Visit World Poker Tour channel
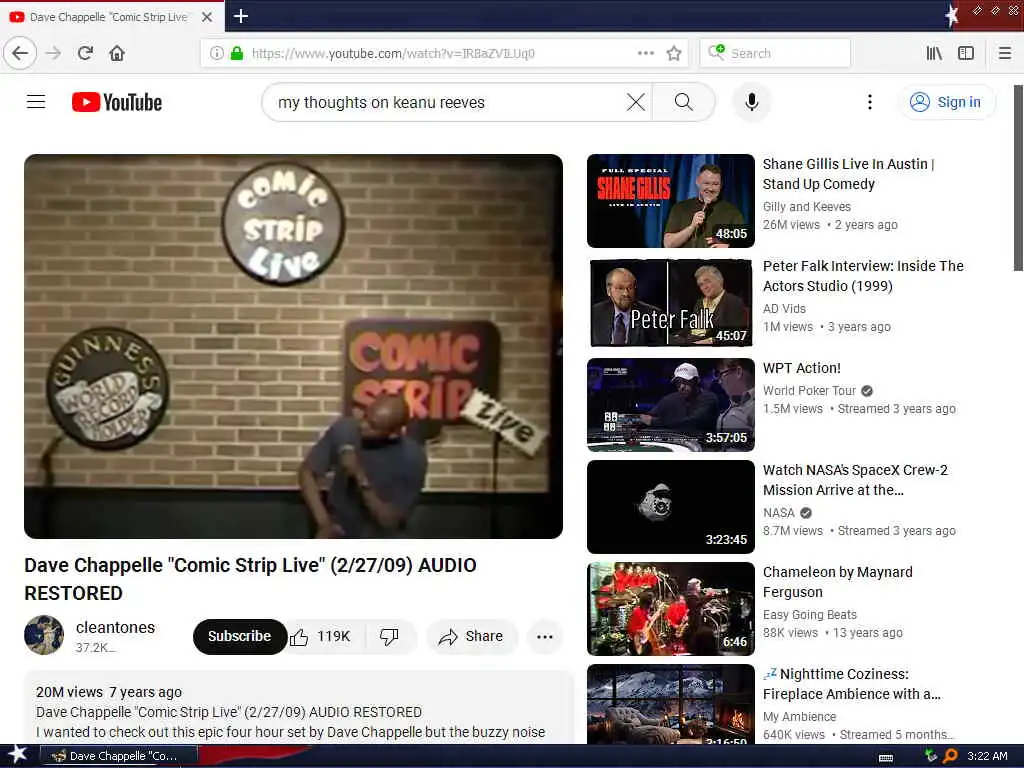 [809, 391]
